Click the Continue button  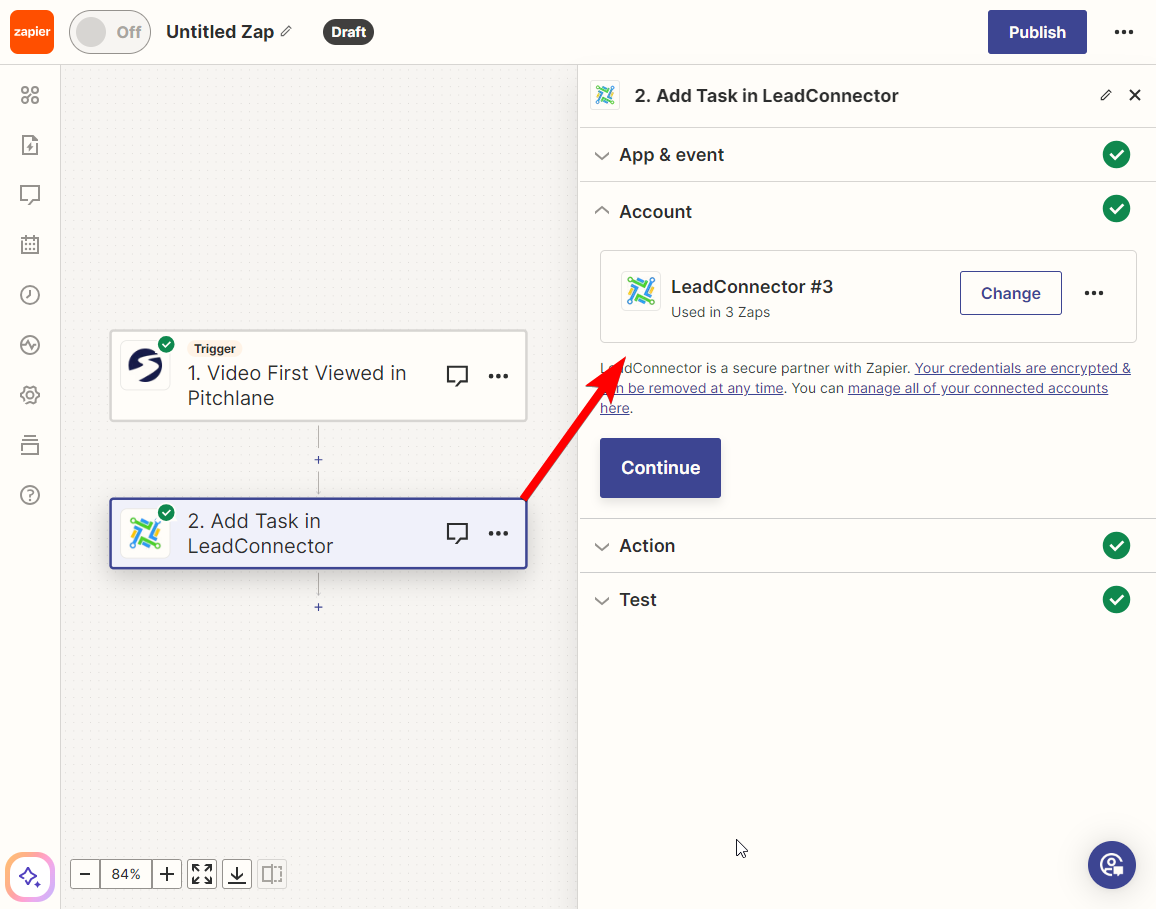[660, 467]
